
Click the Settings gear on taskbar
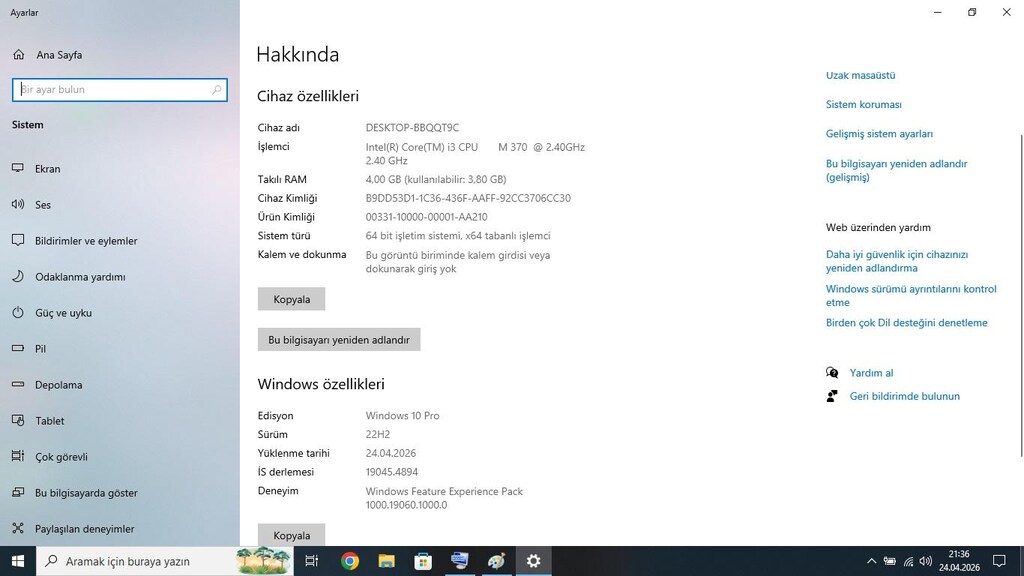pos(534,561)
